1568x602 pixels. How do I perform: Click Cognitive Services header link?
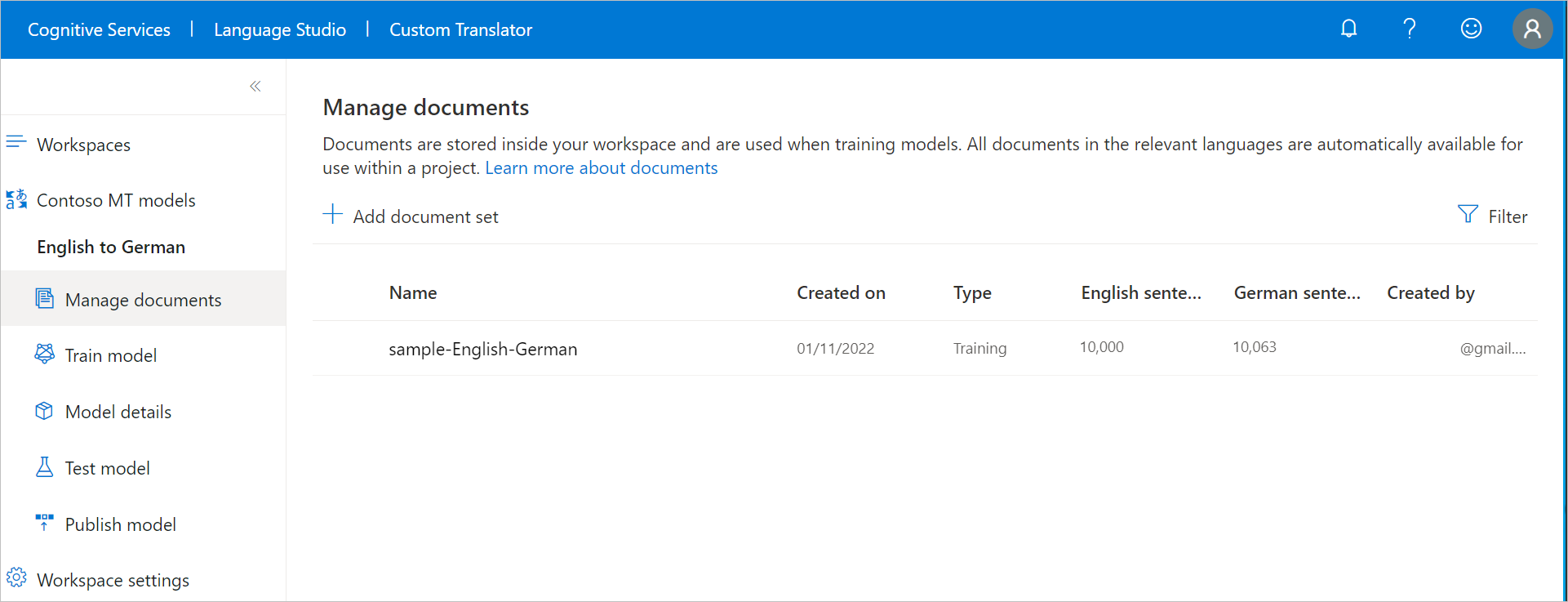(x=99, y=29)
